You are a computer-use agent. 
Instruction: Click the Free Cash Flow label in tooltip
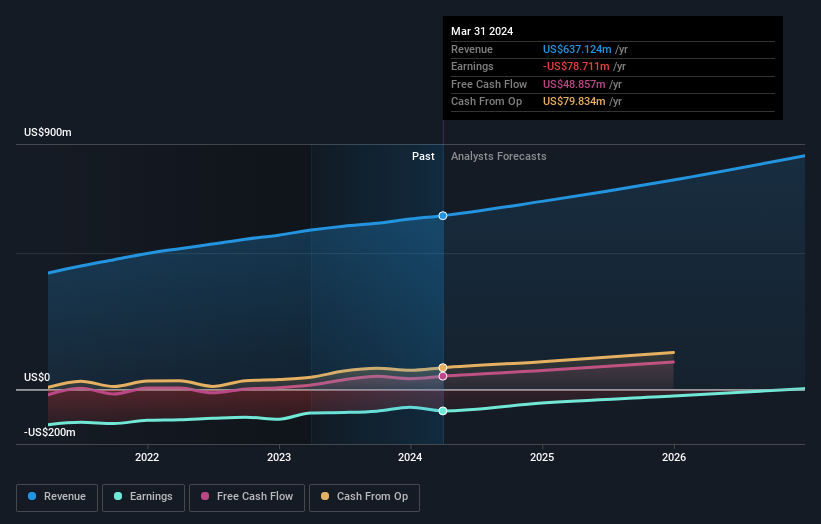[x=489, y=84]
